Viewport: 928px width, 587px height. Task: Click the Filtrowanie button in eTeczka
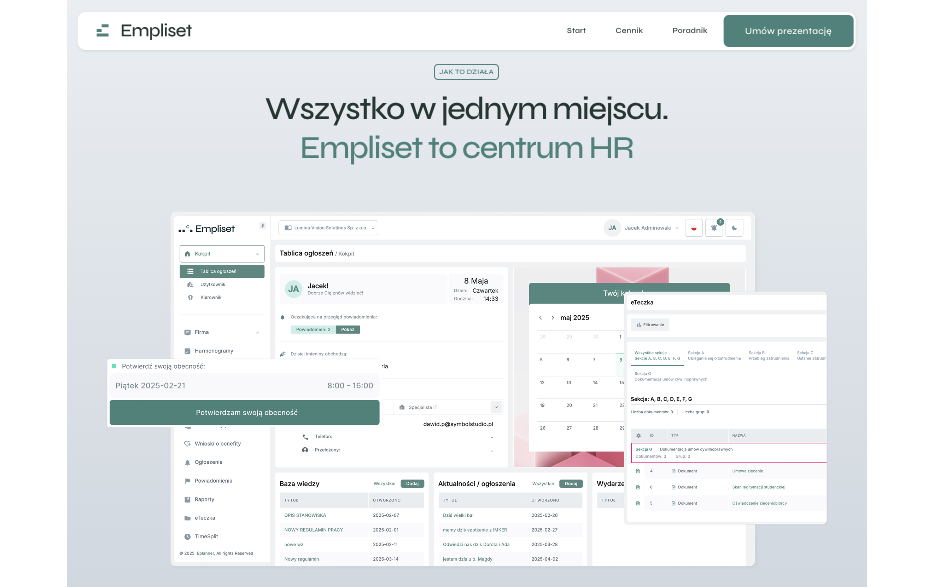click(650, 324)
